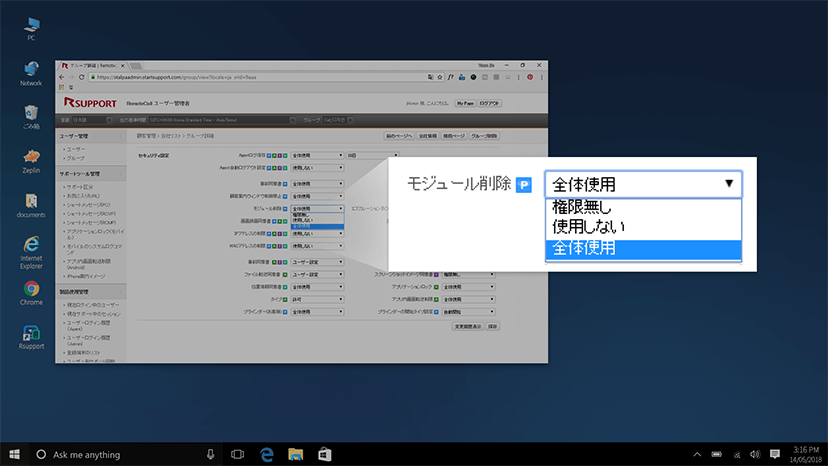Click the blue P icon beside モジュール削除
Viewport: 828px width, 466px height.
(523, 185)
